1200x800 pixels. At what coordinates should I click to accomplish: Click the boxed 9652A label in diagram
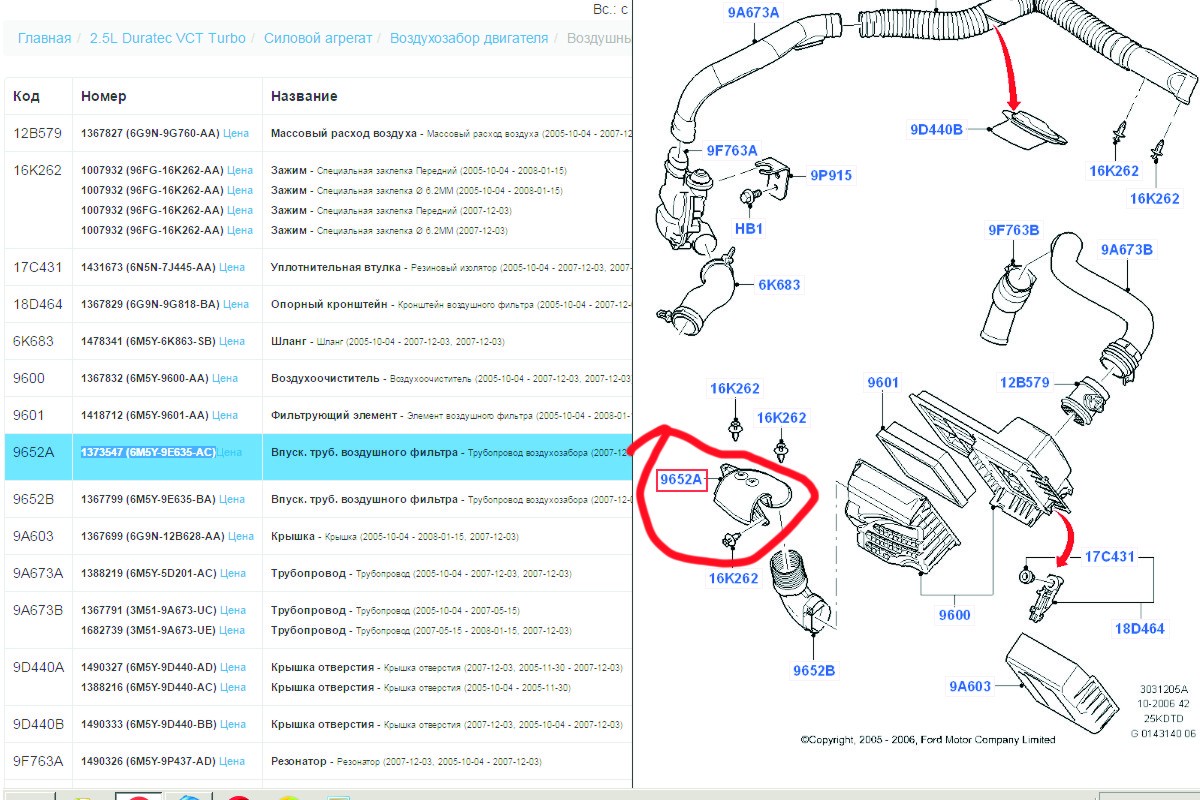[x=681, y=480]
